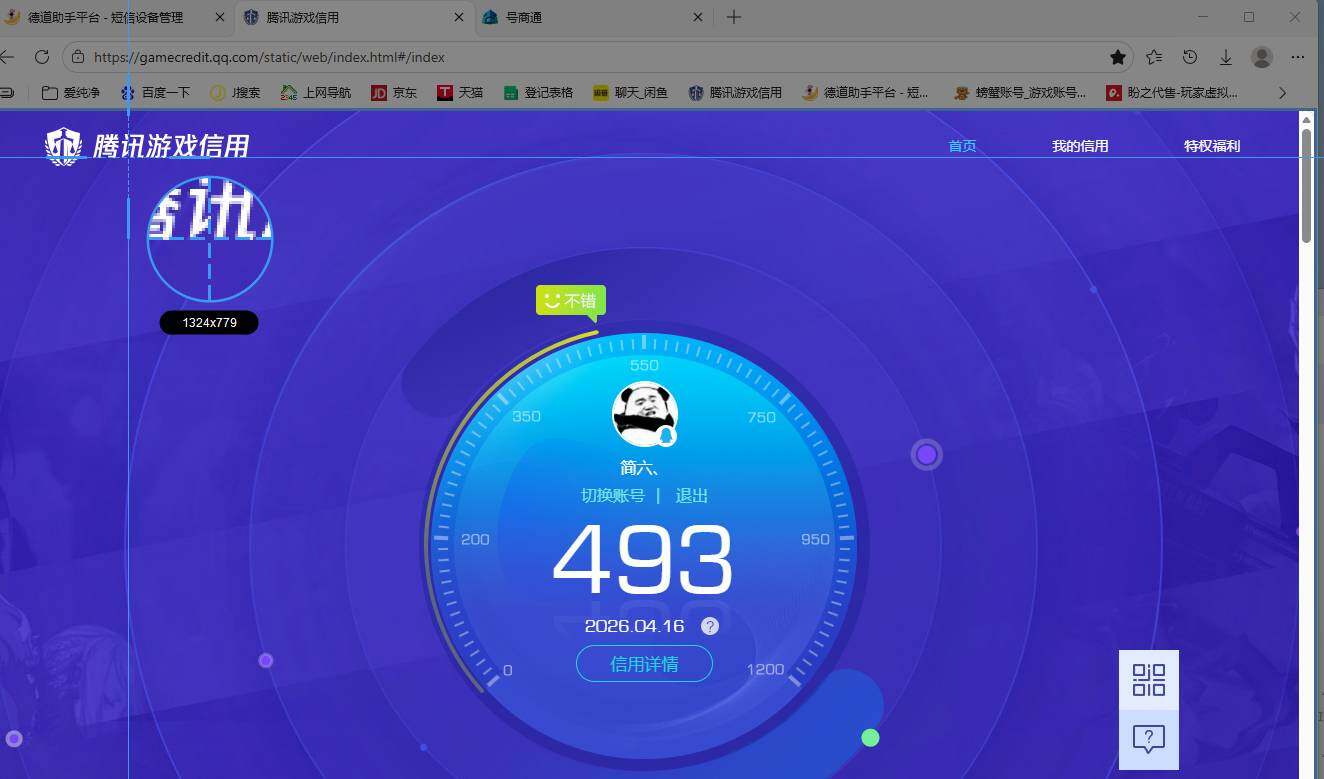Click the 信用详情 button
Image resolution: width=1324 pixels, height=779 pixels.
coord(644,664)
